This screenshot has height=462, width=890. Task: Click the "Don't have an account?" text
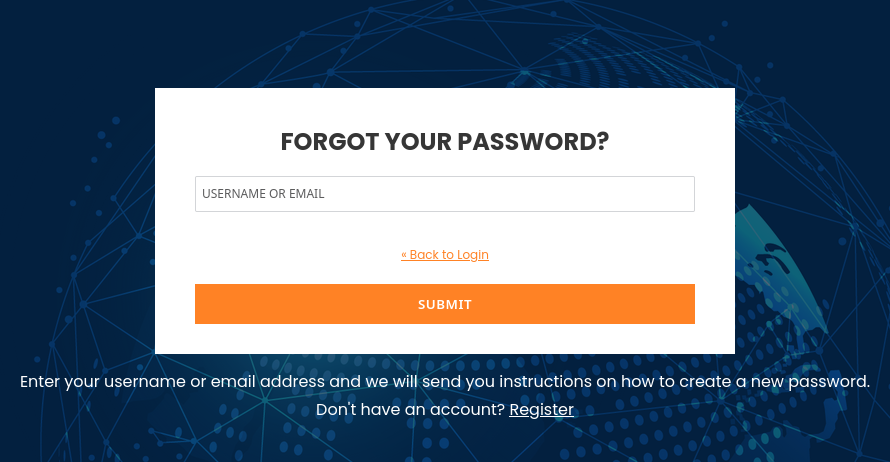click(410, 410)
